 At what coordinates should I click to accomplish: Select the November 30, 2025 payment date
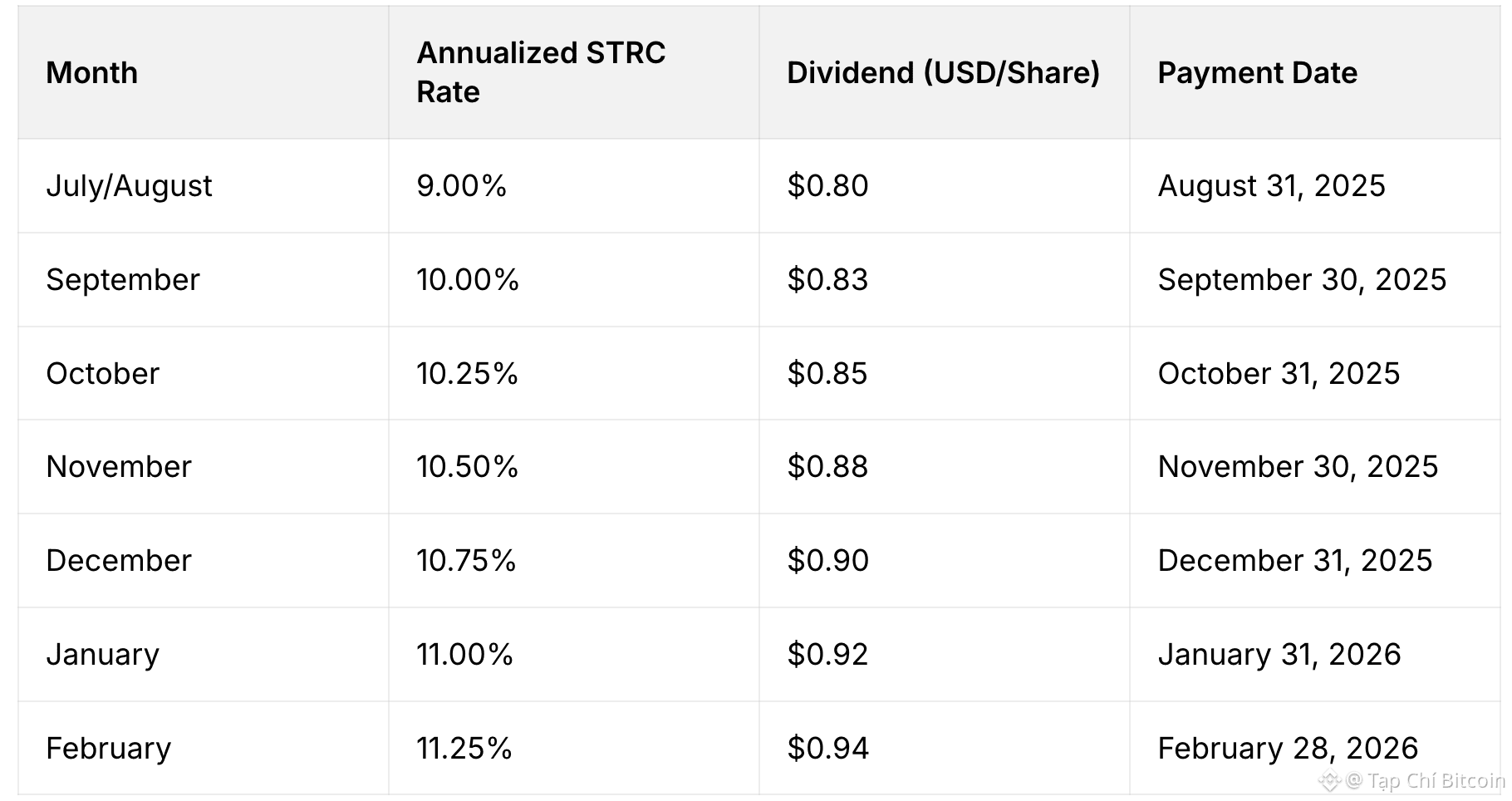pyautogui.click(x=1298, y=466)
